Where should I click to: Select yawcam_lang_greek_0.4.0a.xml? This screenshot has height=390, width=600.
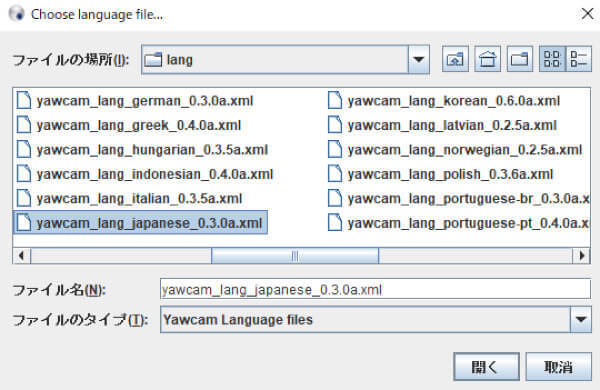tap(129, 126)
